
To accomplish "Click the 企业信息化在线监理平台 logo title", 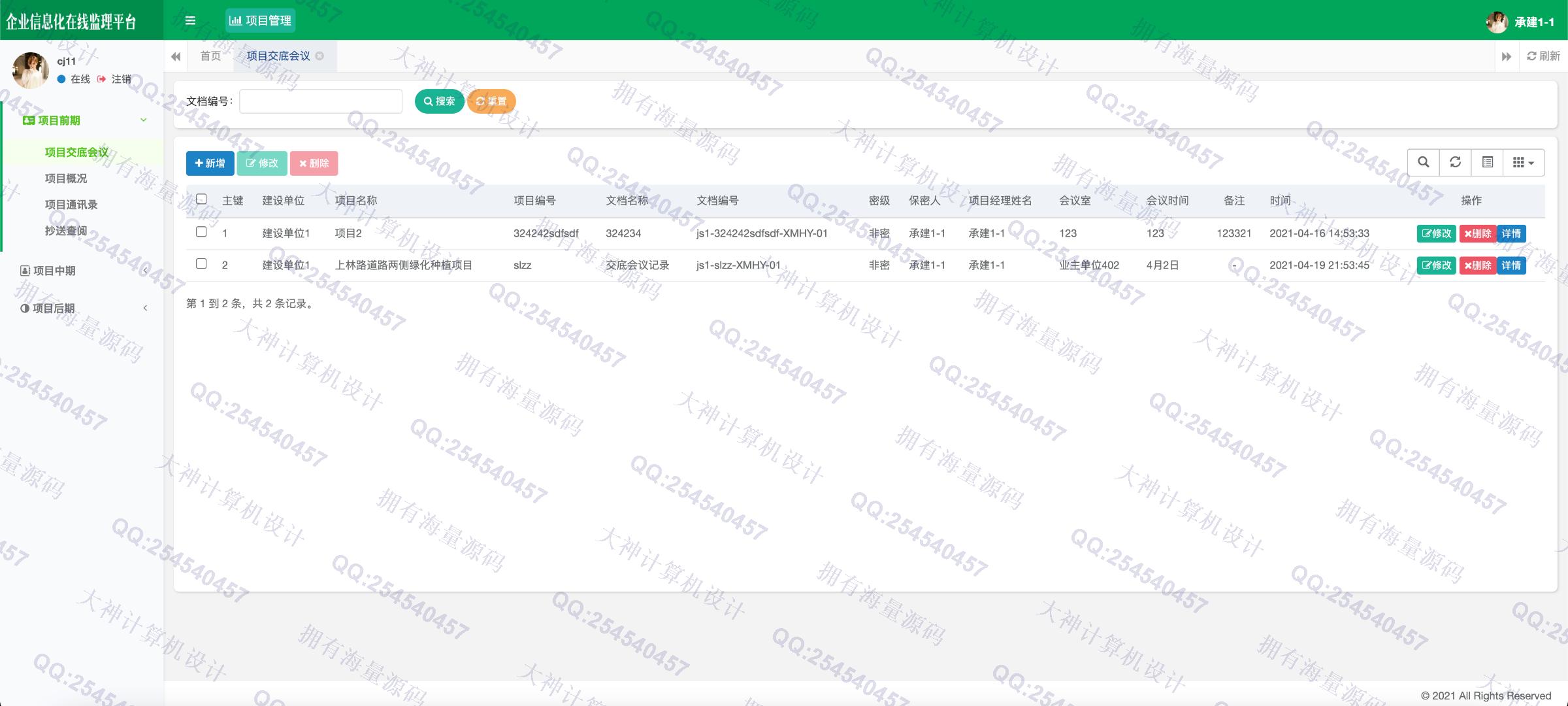I will click(71, 22).
